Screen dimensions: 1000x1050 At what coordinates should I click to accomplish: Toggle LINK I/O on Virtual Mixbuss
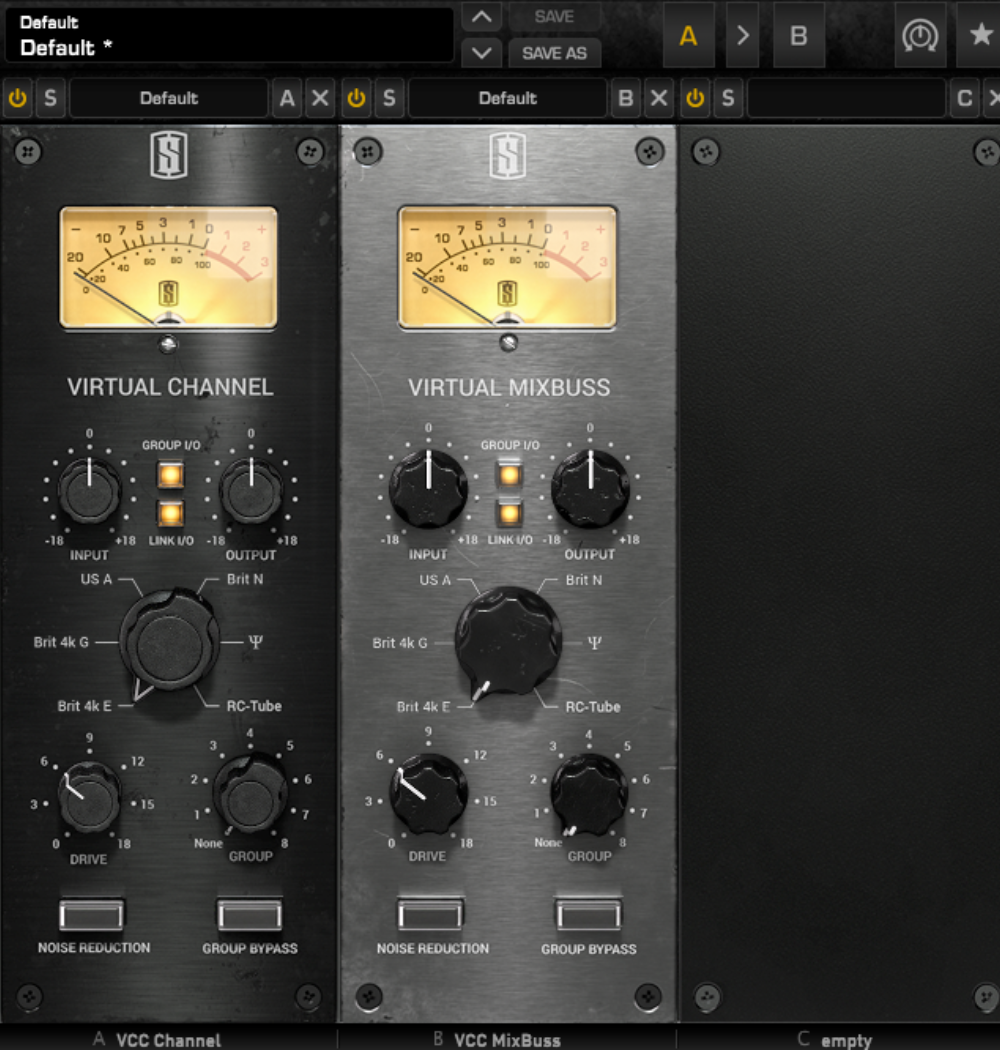click(x=509, y=514)
